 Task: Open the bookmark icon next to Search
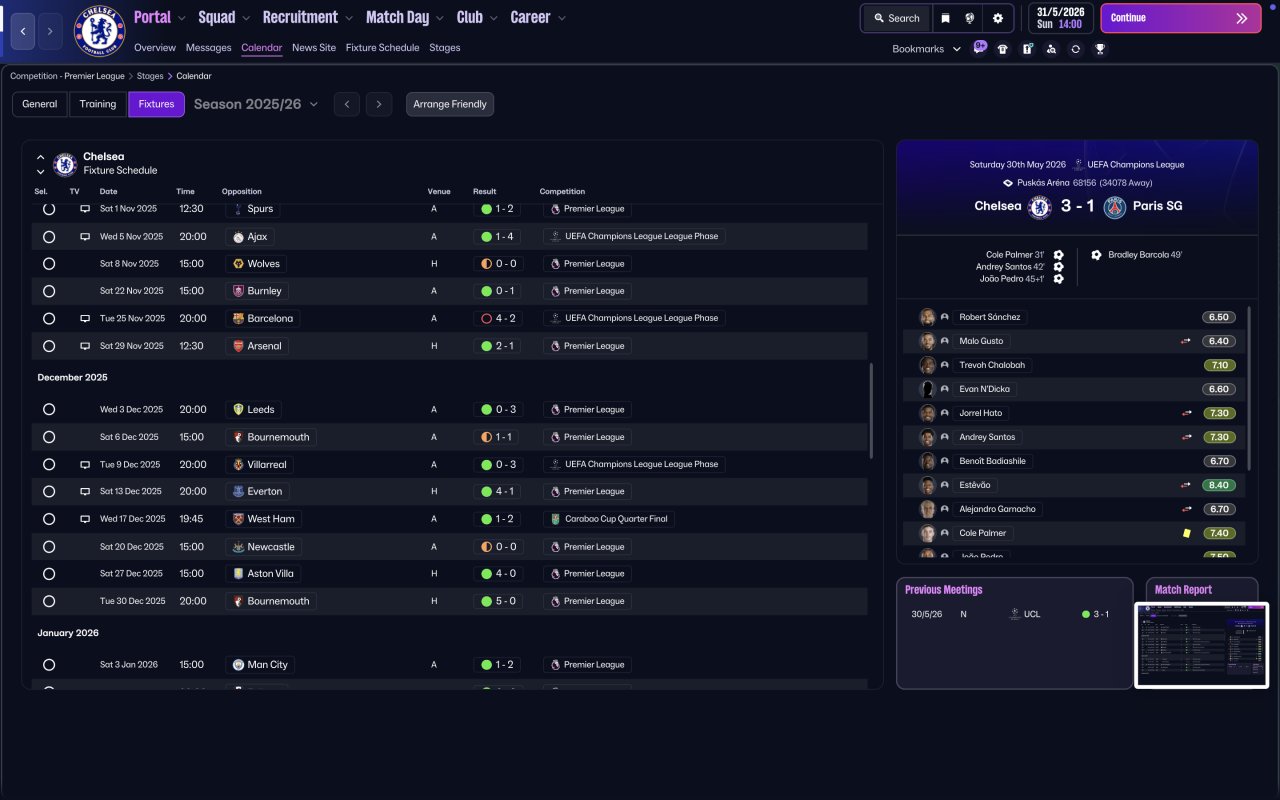click(945, 18)
